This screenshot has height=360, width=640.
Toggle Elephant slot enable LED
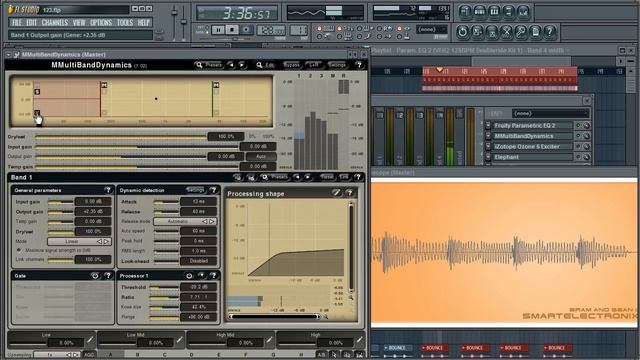[578, 157]
